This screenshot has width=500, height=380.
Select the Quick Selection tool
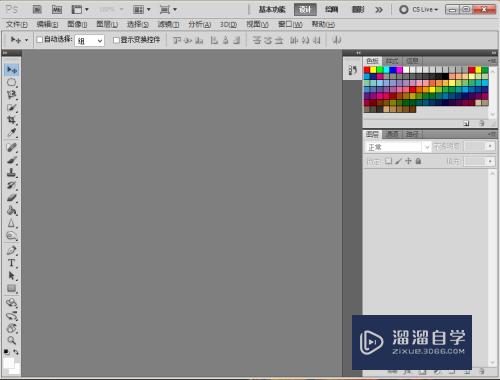[12, 108]
